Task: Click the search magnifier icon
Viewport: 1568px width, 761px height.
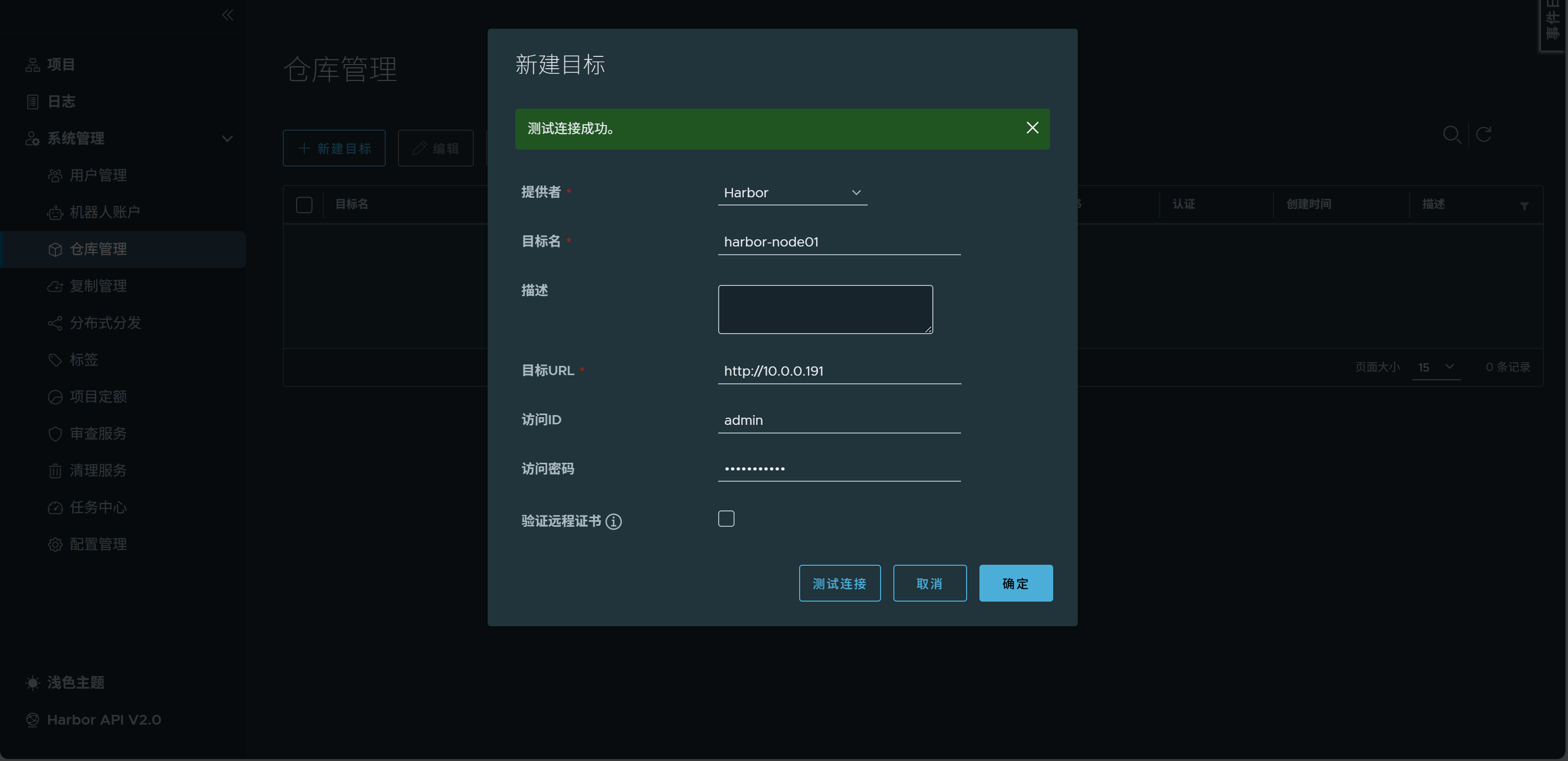Action: pos(1451,135)
